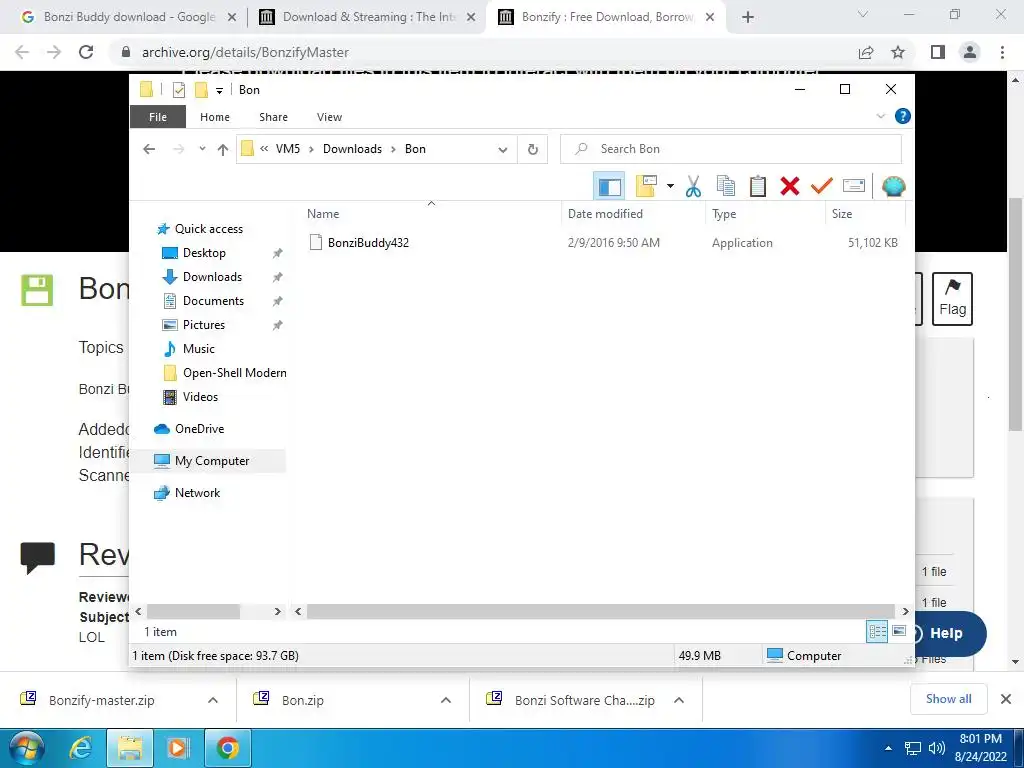Open the View ribbon tab

pos(329,117)
